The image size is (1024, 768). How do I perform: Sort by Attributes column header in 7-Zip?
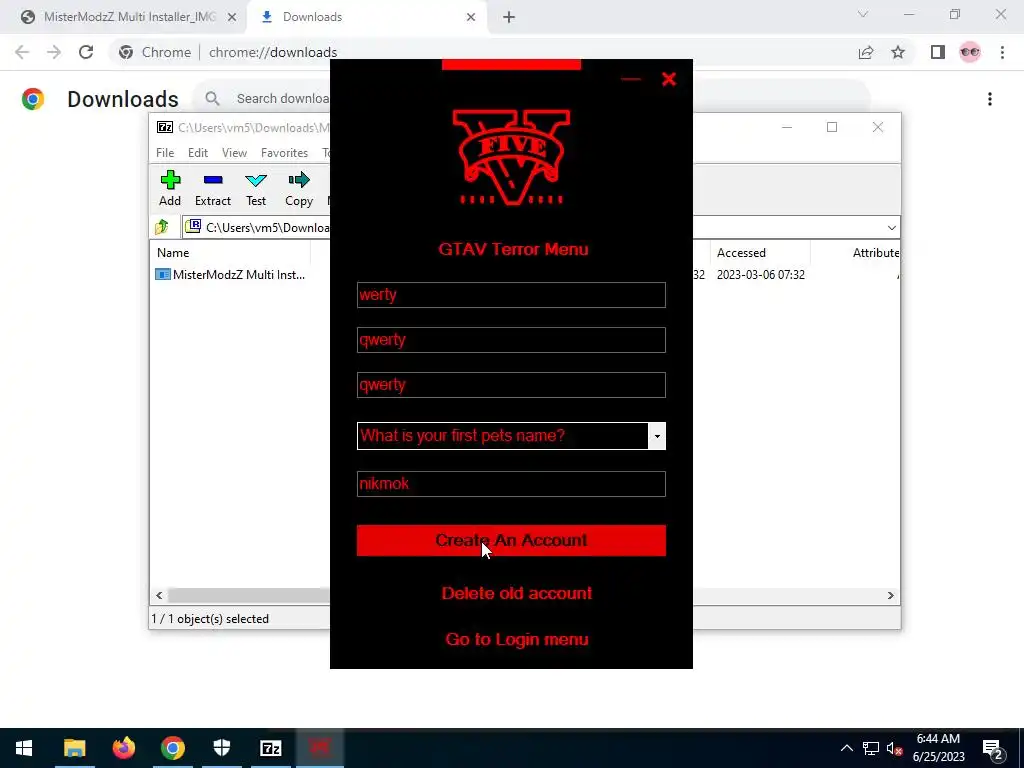click(x=875, y=253)
